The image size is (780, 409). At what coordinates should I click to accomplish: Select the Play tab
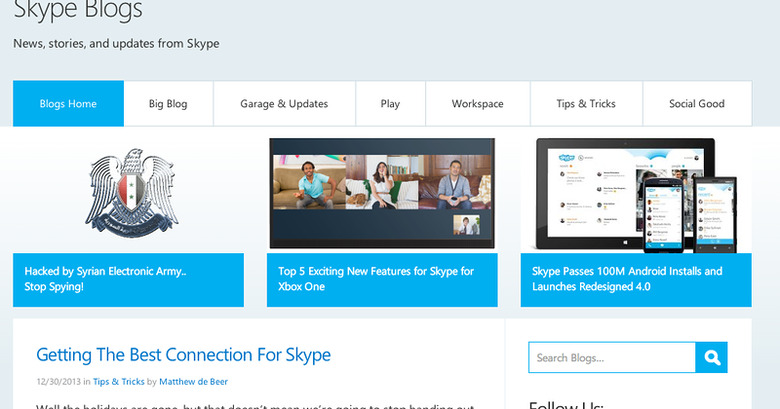coord(390,103)
